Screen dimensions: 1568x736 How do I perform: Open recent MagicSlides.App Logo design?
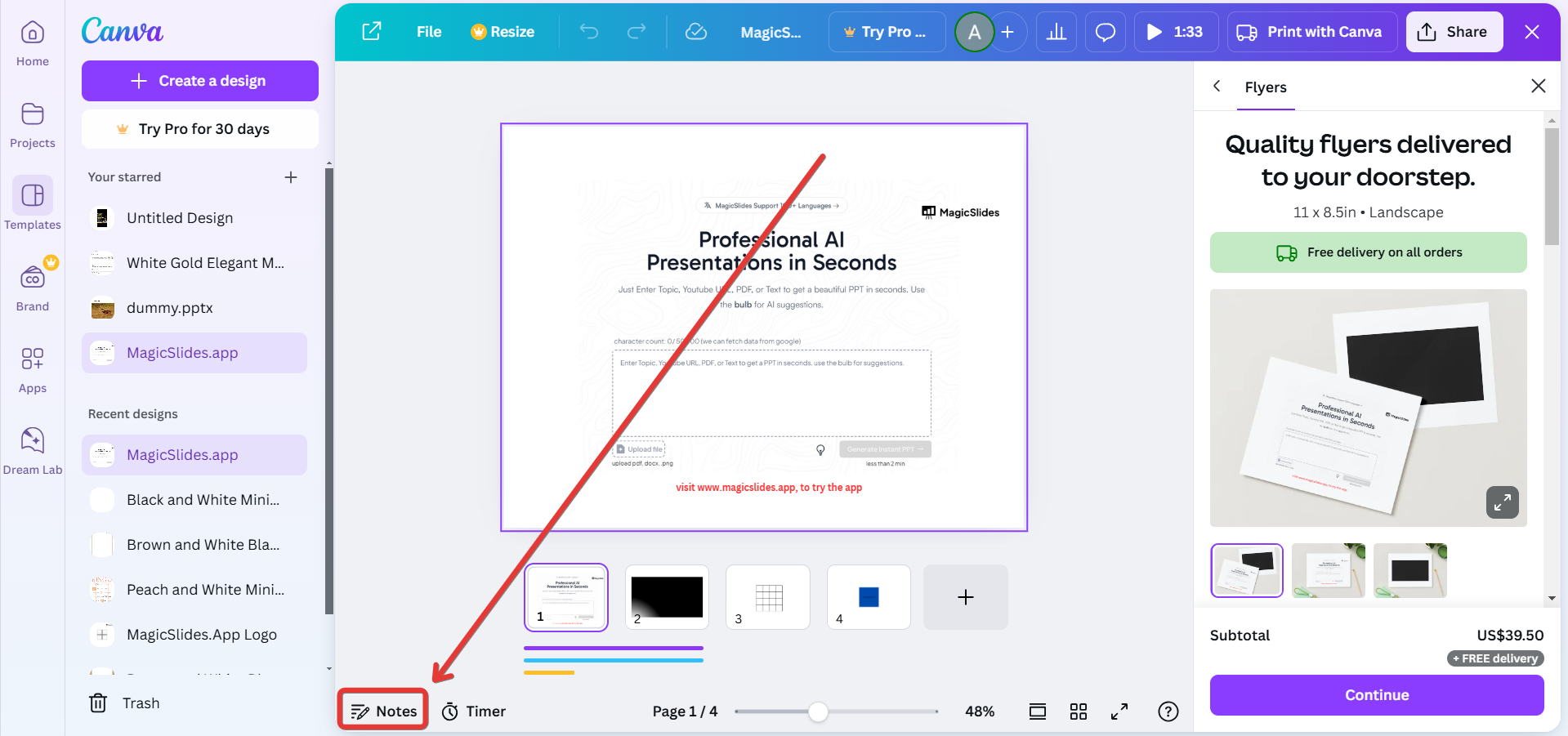[194, 635]
